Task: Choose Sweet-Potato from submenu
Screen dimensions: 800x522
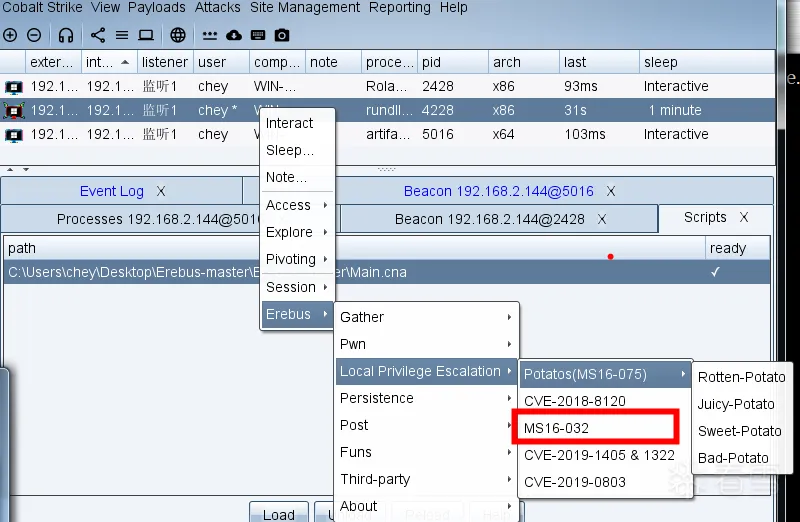Action: 741,431
